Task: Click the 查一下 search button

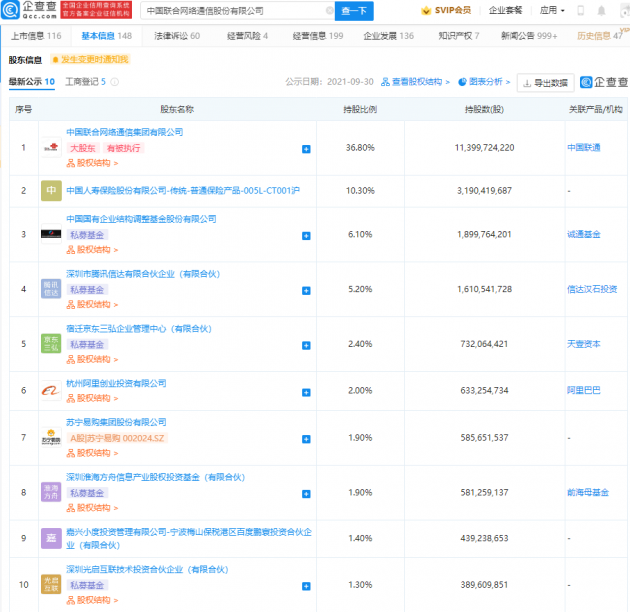Action: click(354, 11)
